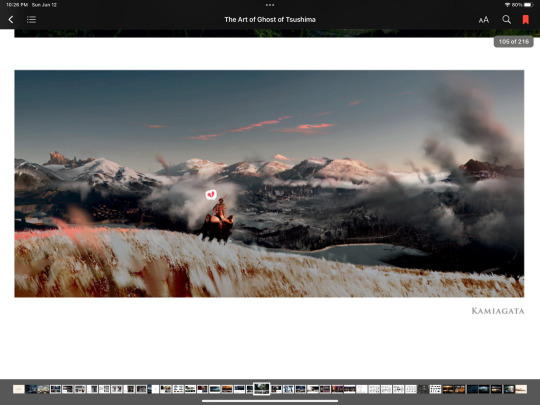Viewport: 540px width, 405px height.
Task: Tap the Wi-Fi status icon
Action: 507,5
